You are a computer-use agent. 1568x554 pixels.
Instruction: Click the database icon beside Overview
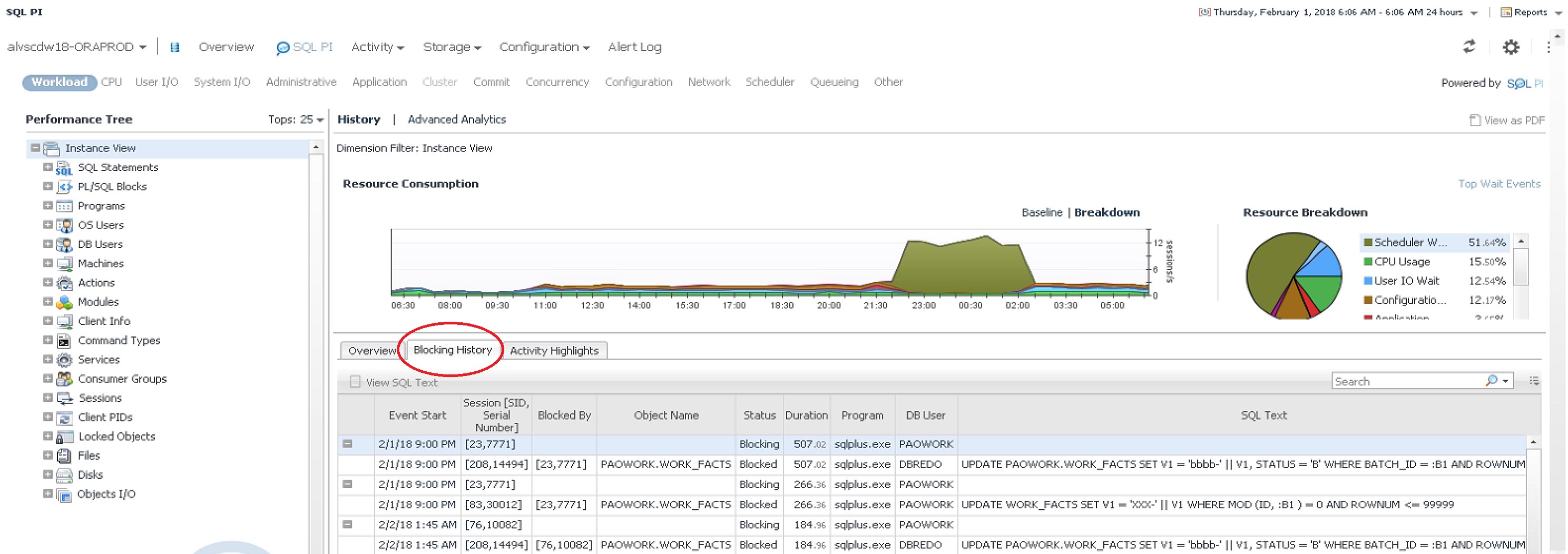[175, 47]
